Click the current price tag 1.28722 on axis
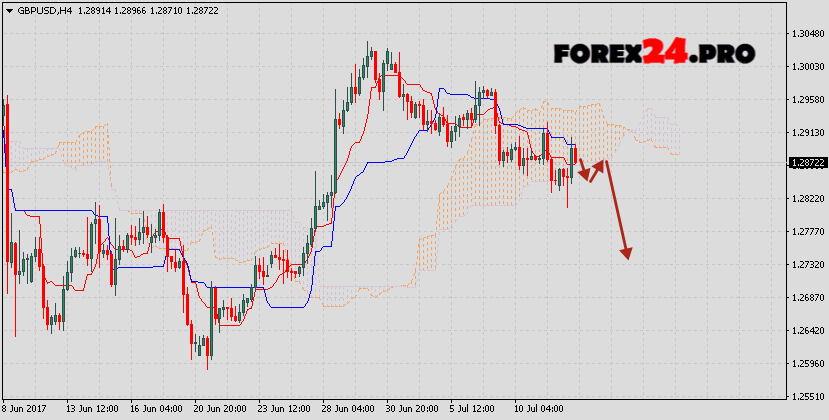Image resolution: width=829 pixels, height=420 pixels. [807, 163]
